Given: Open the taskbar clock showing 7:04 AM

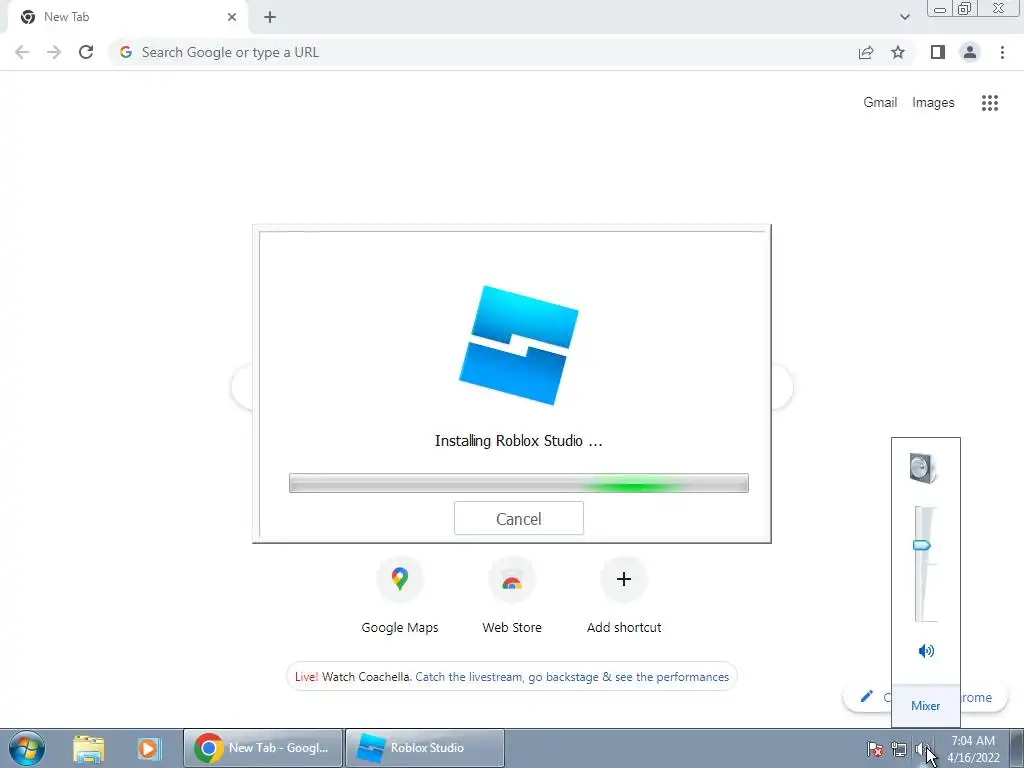Looking at the screenshot, I should click(x=973, y=749).
